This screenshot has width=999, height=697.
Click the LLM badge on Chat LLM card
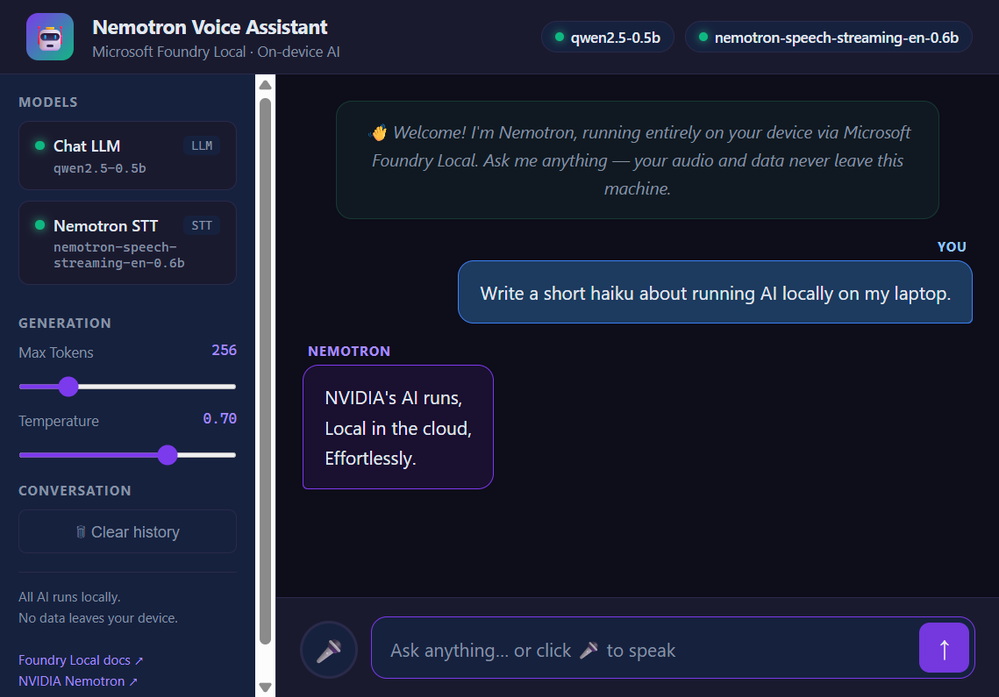click(202, 146)
